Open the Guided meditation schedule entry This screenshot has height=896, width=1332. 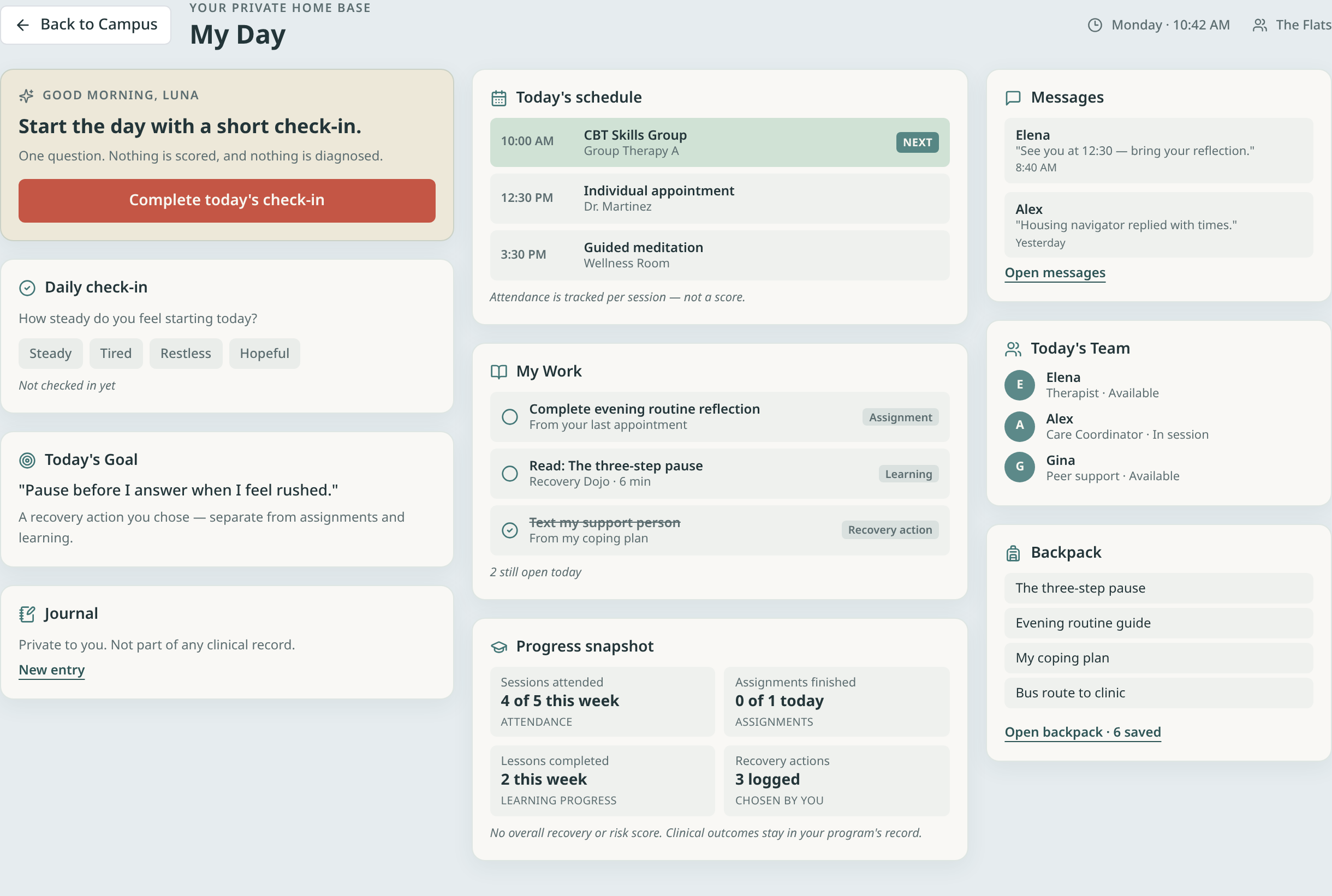tap(719, 255)
